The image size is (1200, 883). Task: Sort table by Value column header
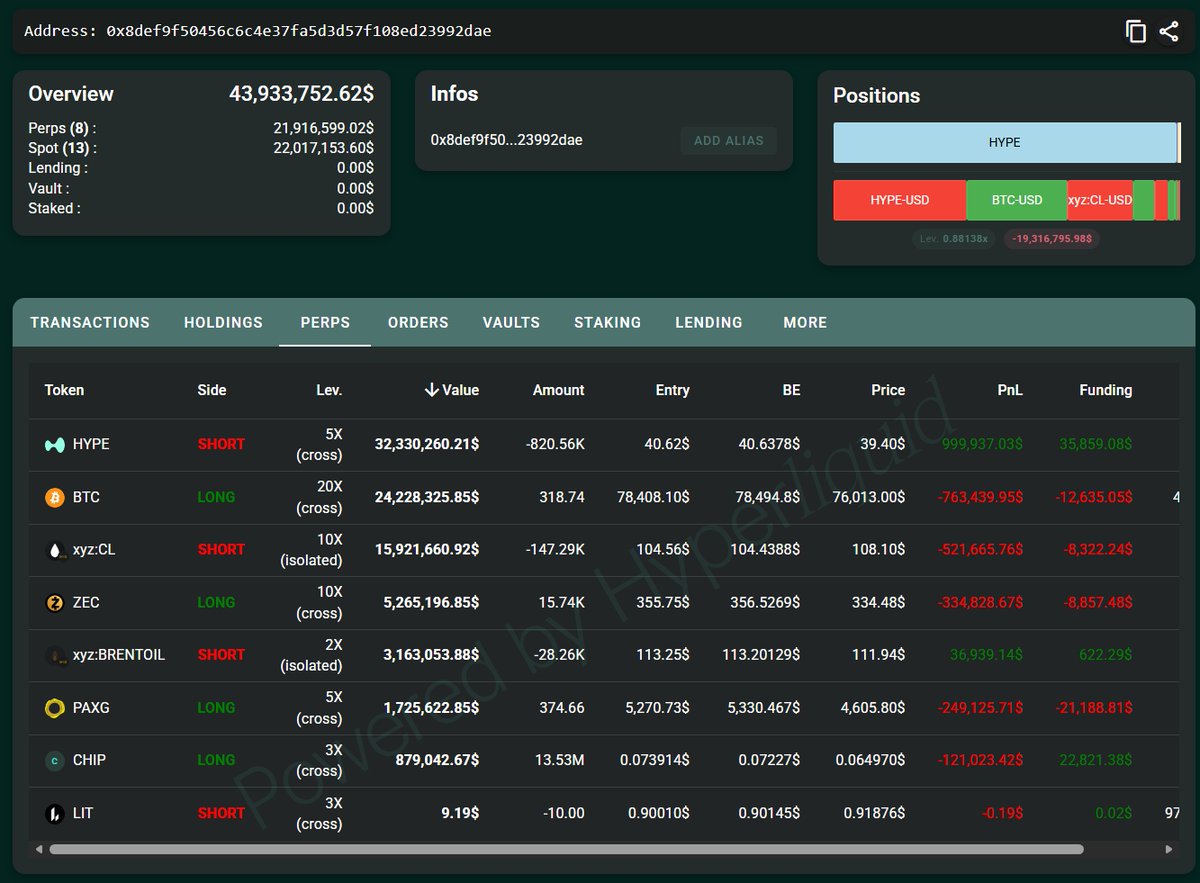point(451,390)
